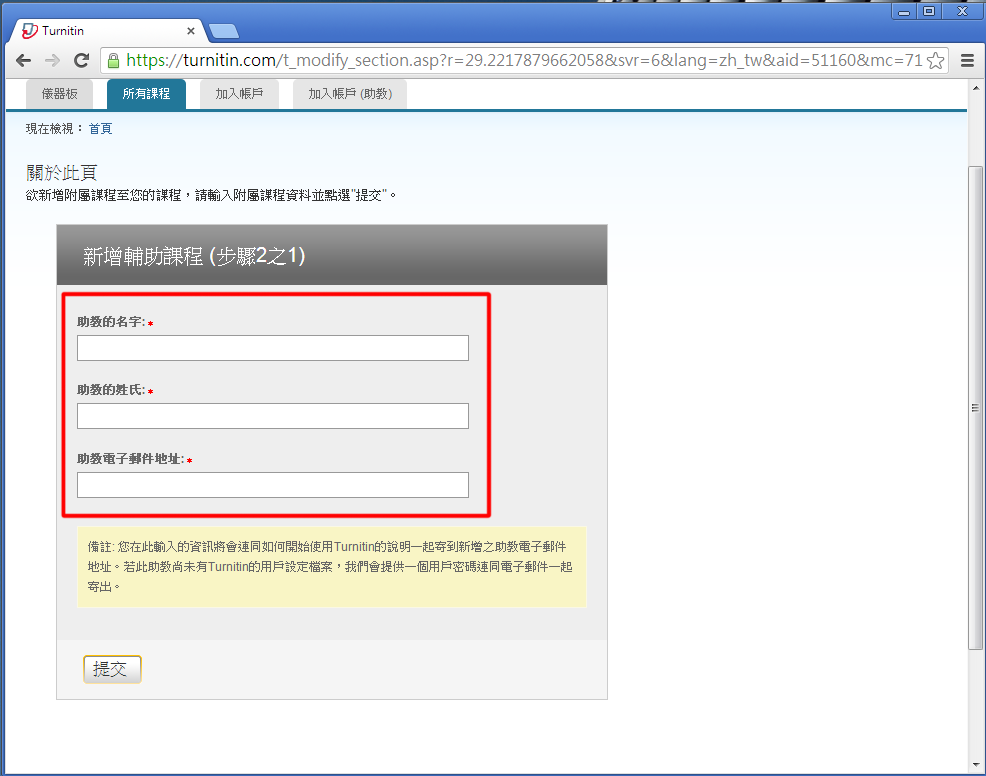Click the browser forward arrow

(52, 60)
